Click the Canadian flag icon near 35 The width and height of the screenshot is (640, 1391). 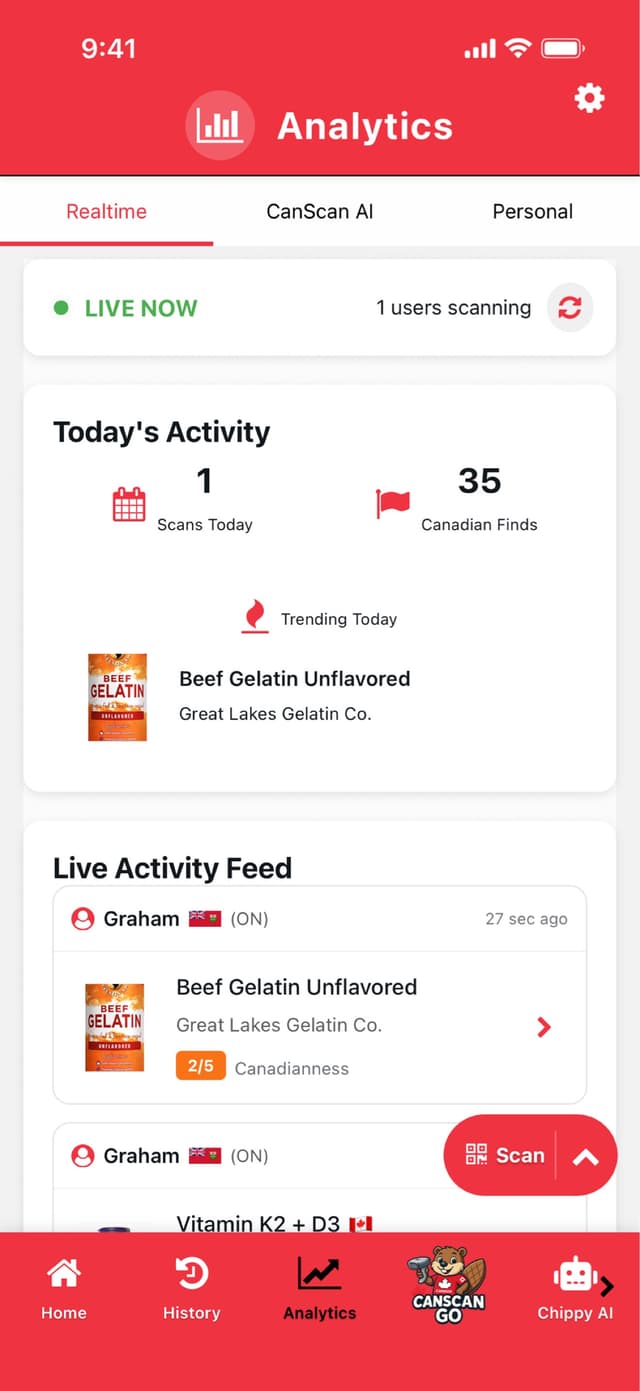tap(392, 503)
